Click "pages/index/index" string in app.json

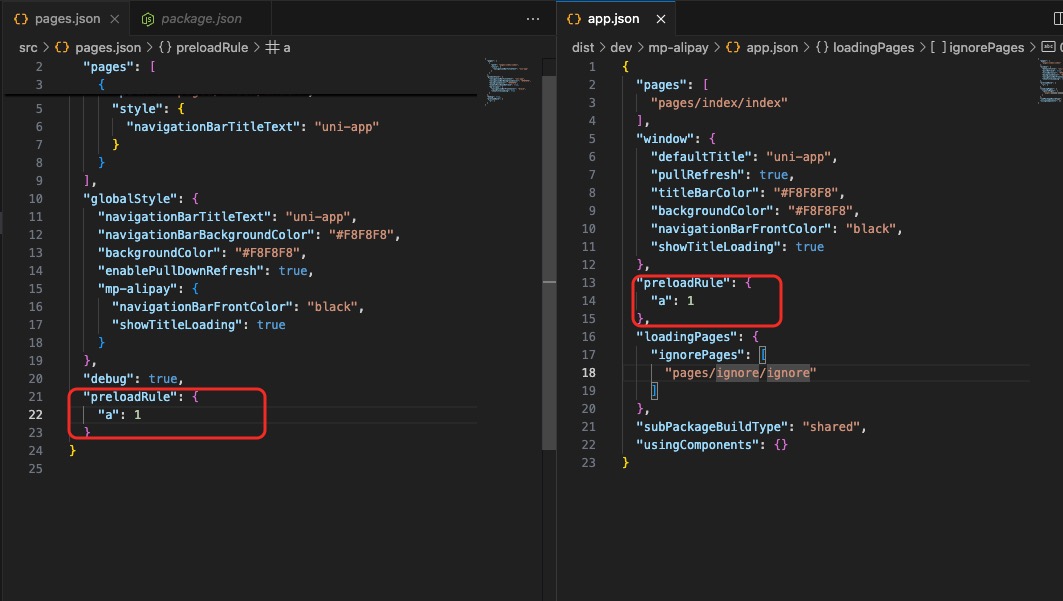tap(719, 103)
